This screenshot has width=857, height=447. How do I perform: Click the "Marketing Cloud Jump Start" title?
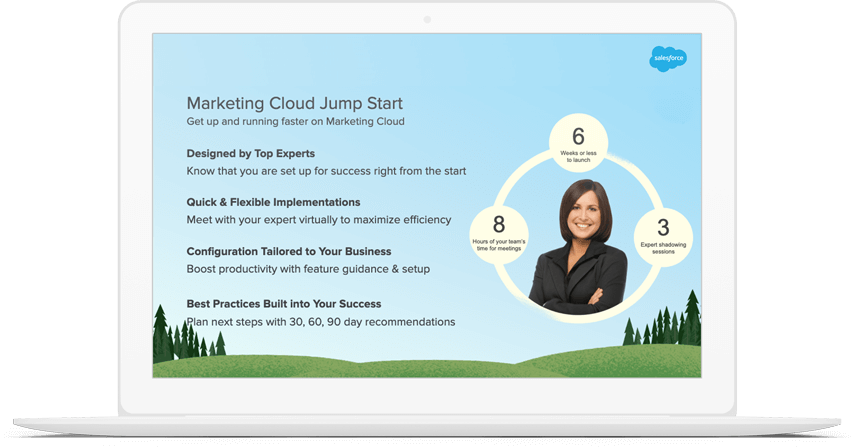pos(295,103)
